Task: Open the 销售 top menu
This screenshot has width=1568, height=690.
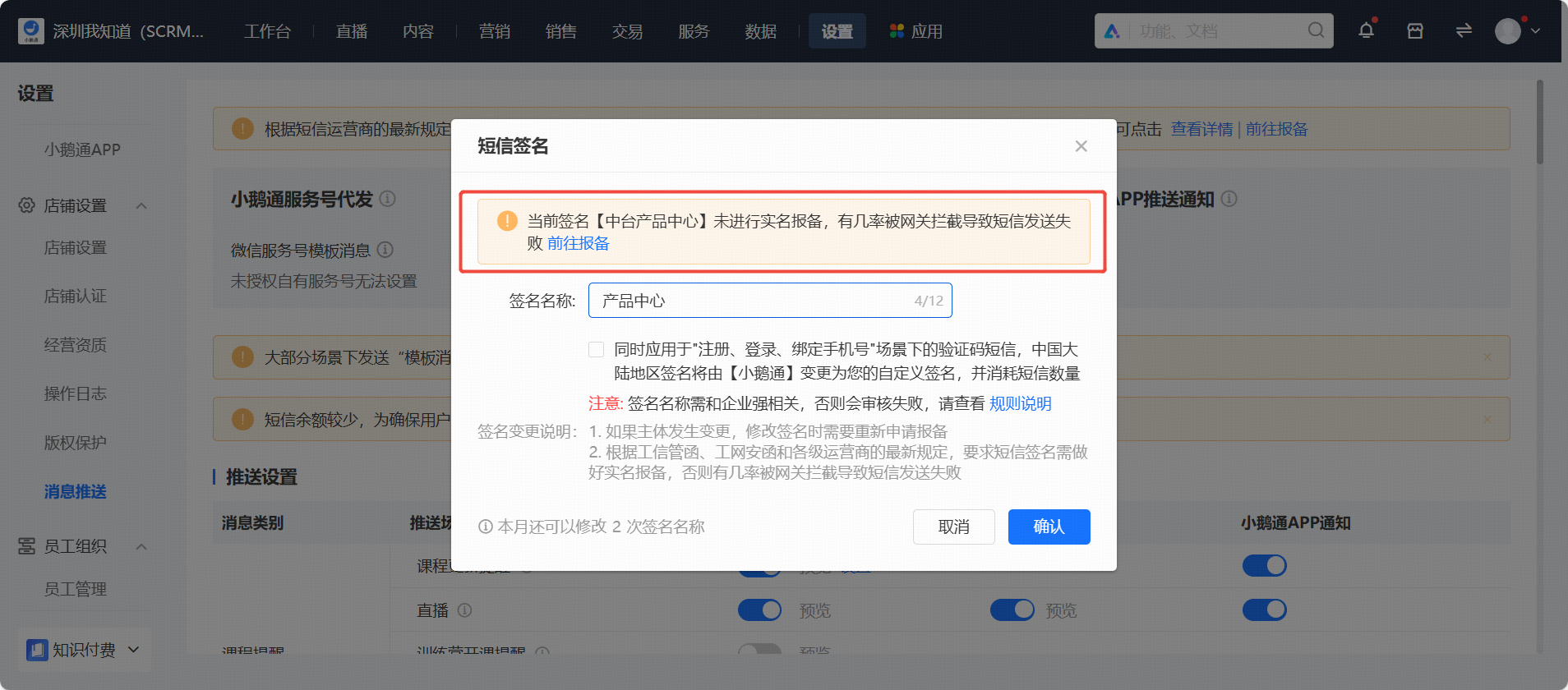Action: point(561,31)
